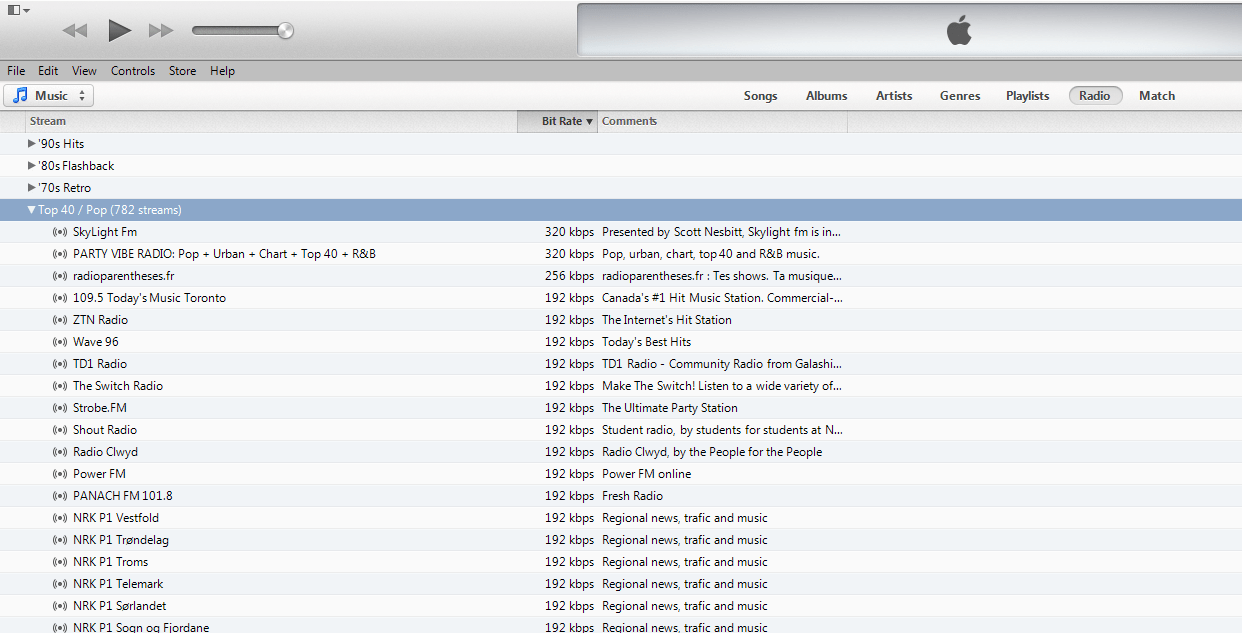Open the Help menu
The image size is (1242, 633).
tap(222, 71)
